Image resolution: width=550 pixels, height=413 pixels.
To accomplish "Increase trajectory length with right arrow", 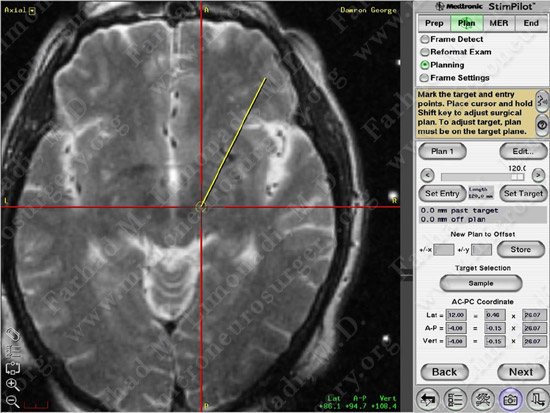I will pyautogui.click(x=538, y=175).
